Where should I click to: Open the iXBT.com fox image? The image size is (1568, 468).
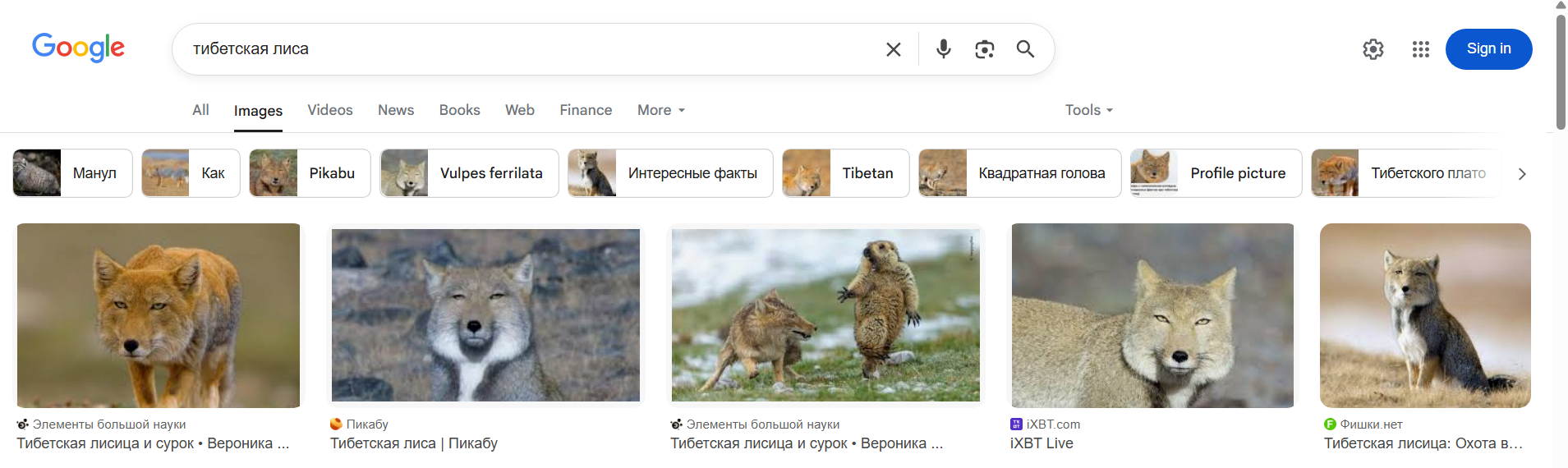[x=1152, y=315]
